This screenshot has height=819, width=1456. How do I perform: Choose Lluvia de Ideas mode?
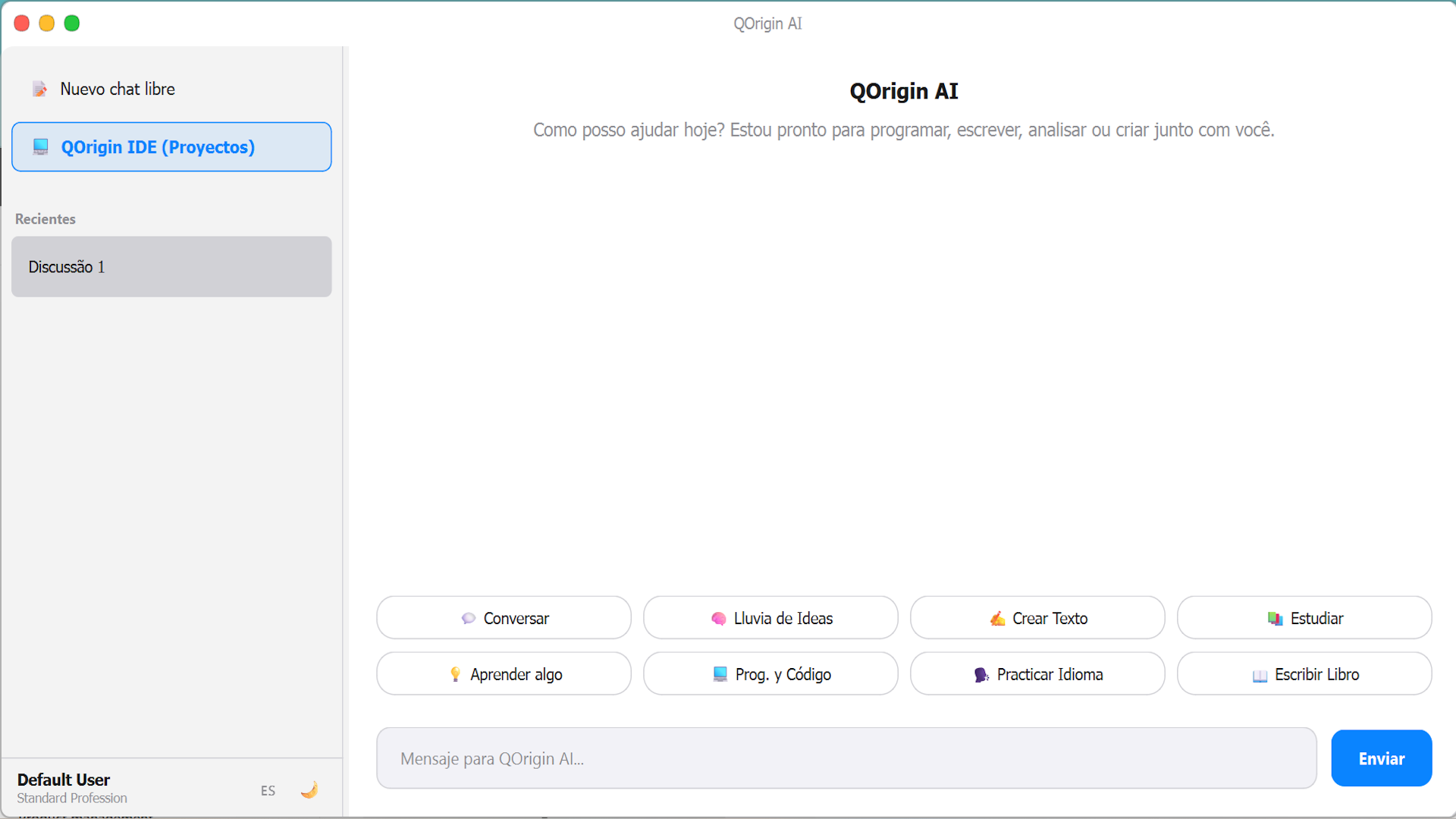coord(770,618)
